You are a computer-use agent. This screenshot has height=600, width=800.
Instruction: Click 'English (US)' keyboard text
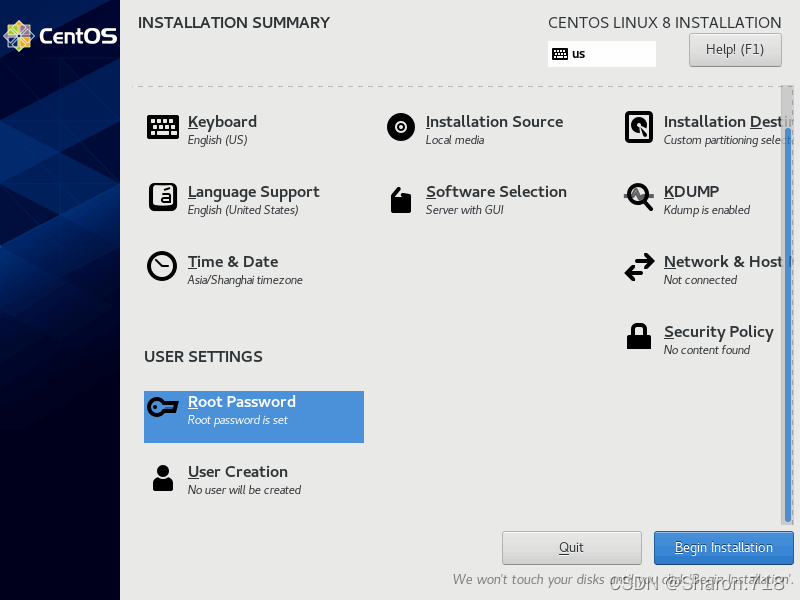click(217, 140)
